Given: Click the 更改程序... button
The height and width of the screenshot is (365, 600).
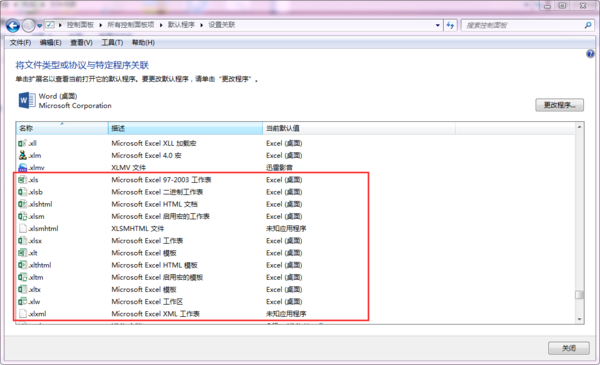Looking at the screenshot, I should pyautogui.click(x=559, y=105).
